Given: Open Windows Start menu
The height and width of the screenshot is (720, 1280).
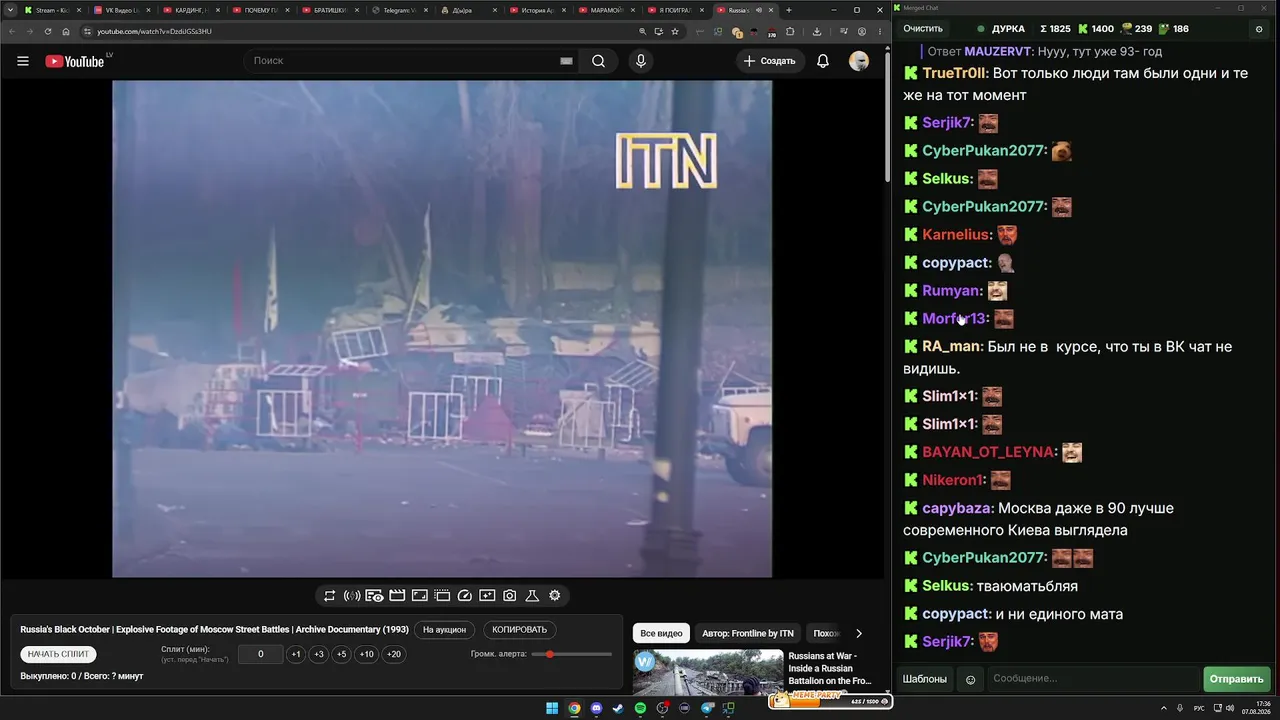Looking at the screenshot, I should (552, 708).
